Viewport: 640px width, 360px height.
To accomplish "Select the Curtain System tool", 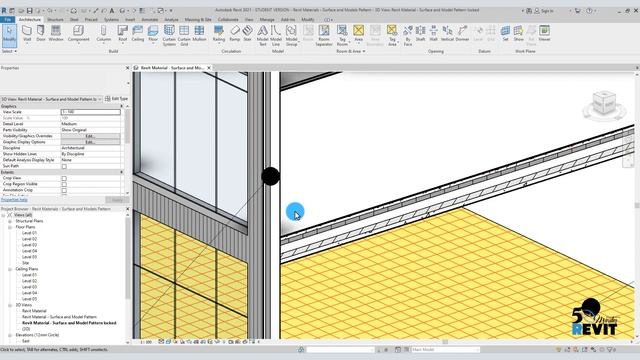I will 169,36.
